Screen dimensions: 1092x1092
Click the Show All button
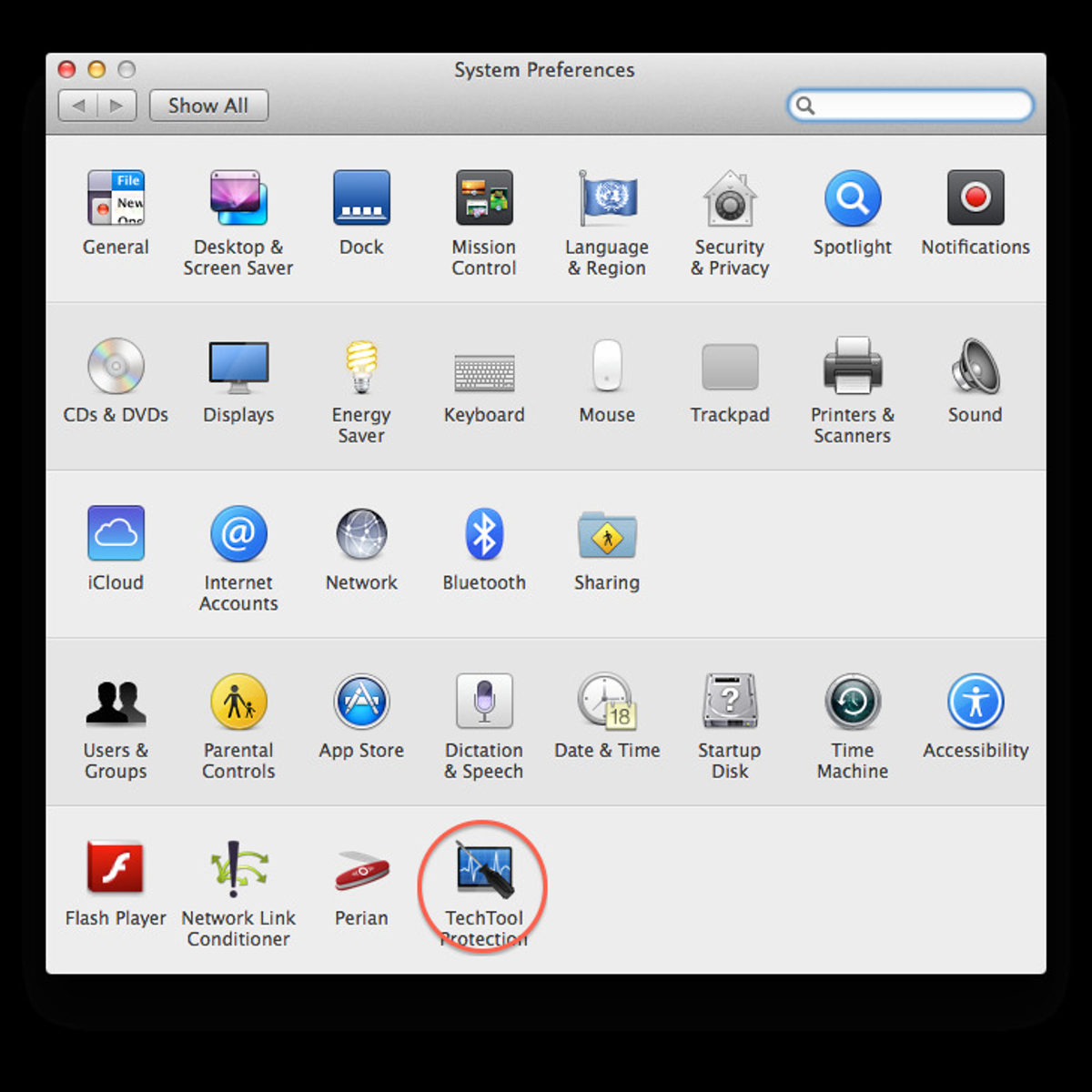[208, 106]
